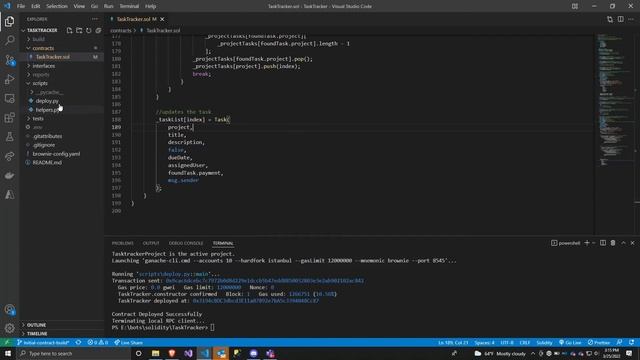
Task: Open the View menu
Action: [79, 6]
